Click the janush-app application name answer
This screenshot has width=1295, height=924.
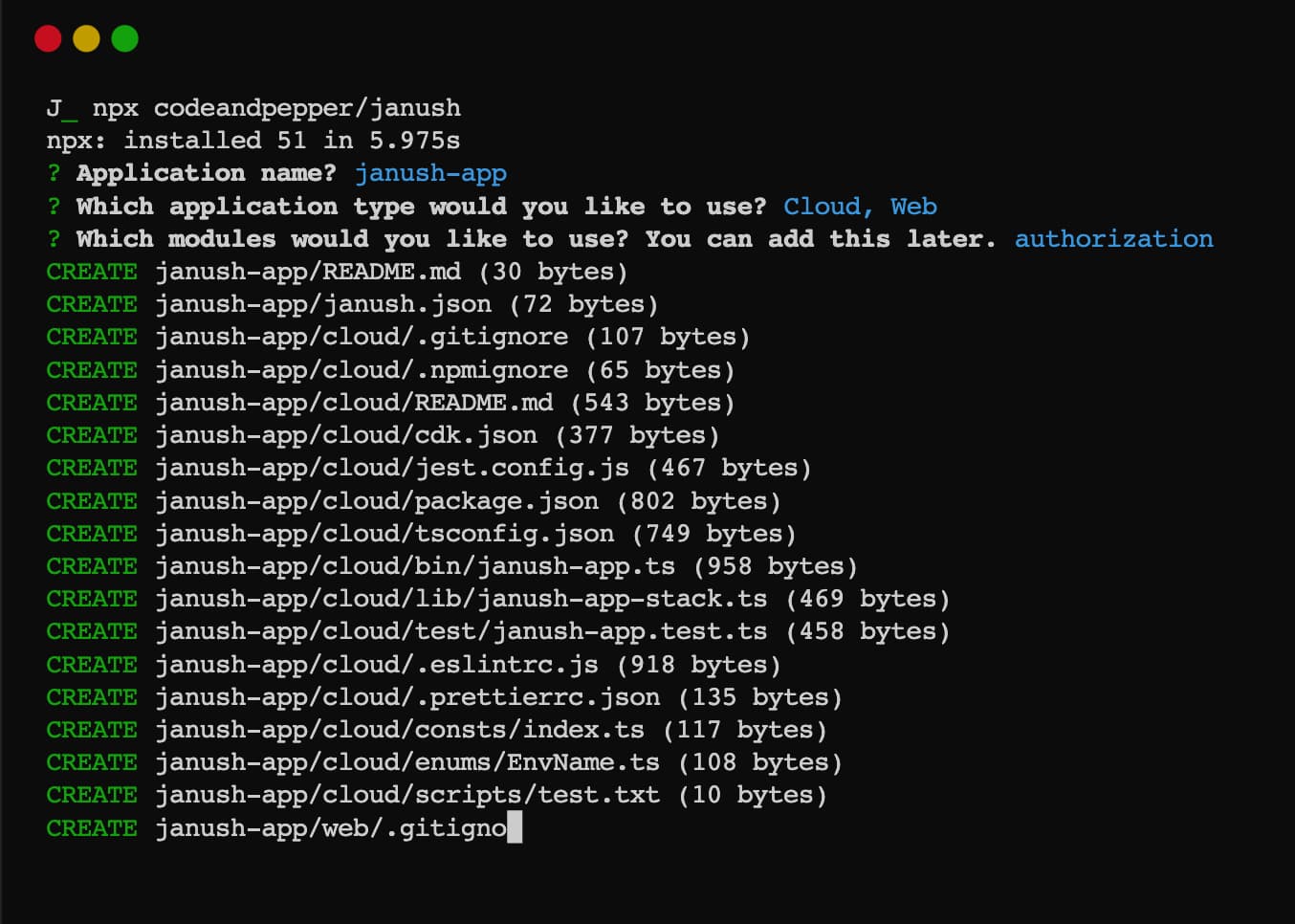430,173
